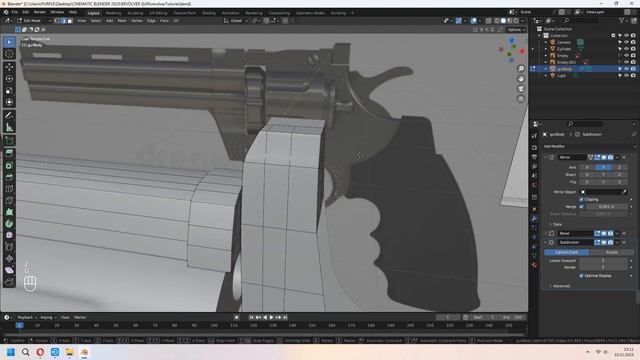Image resolution: width=640 pixels, height=360 pixels.
Task: Disable rendering of the Light object
Action: (x=633, y=76)
